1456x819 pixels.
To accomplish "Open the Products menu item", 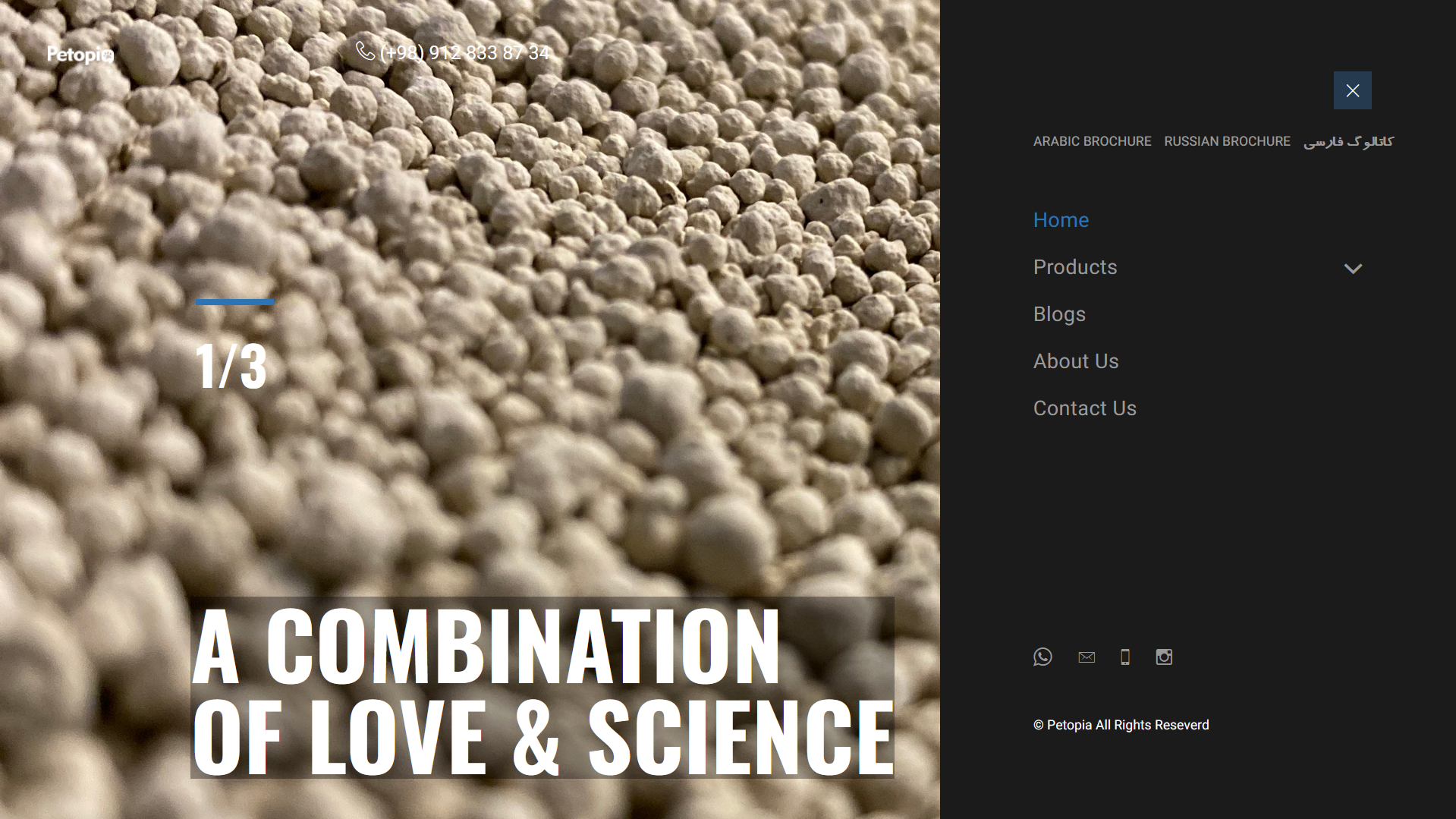I will point(1075,267).
